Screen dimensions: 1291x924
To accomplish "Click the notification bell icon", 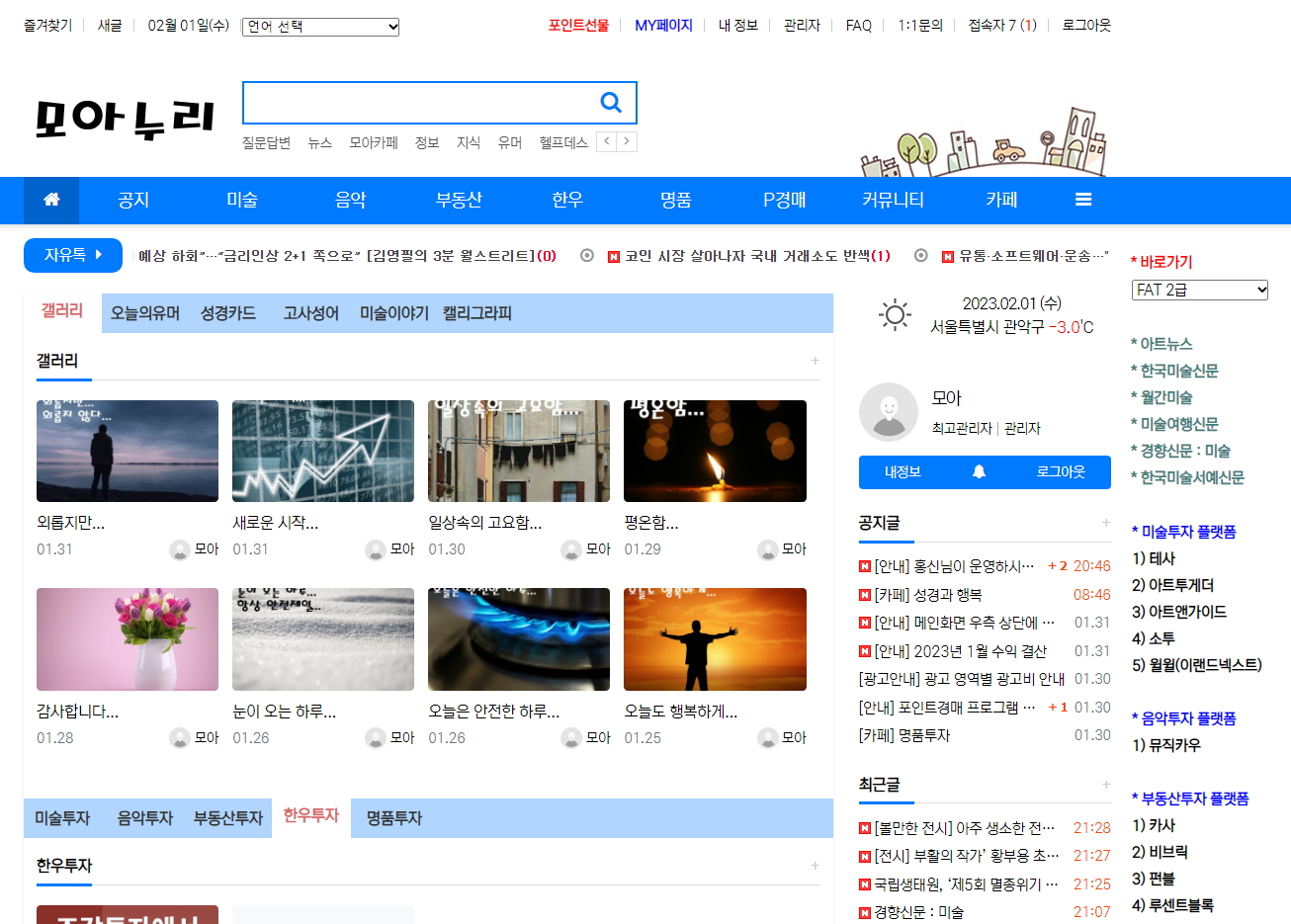I will [979, 471].
